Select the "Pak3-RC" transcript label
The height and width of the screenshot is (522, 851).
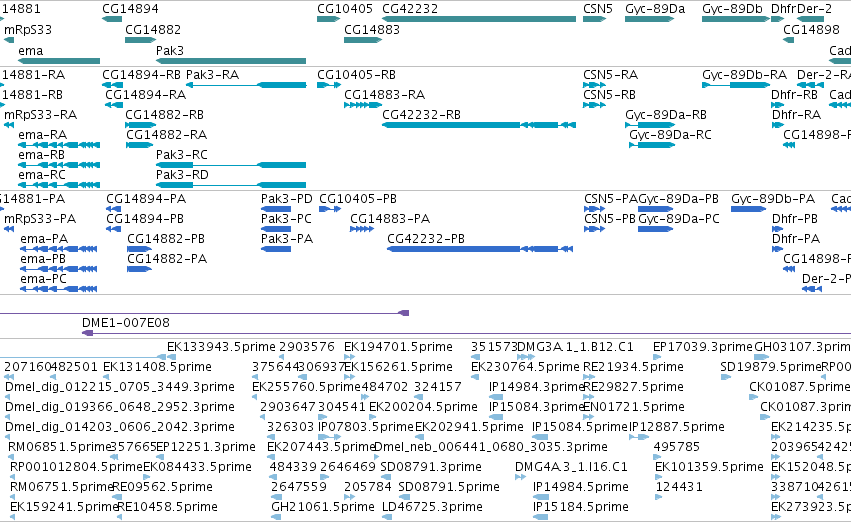pyautogui.click(x=181, y=155)
